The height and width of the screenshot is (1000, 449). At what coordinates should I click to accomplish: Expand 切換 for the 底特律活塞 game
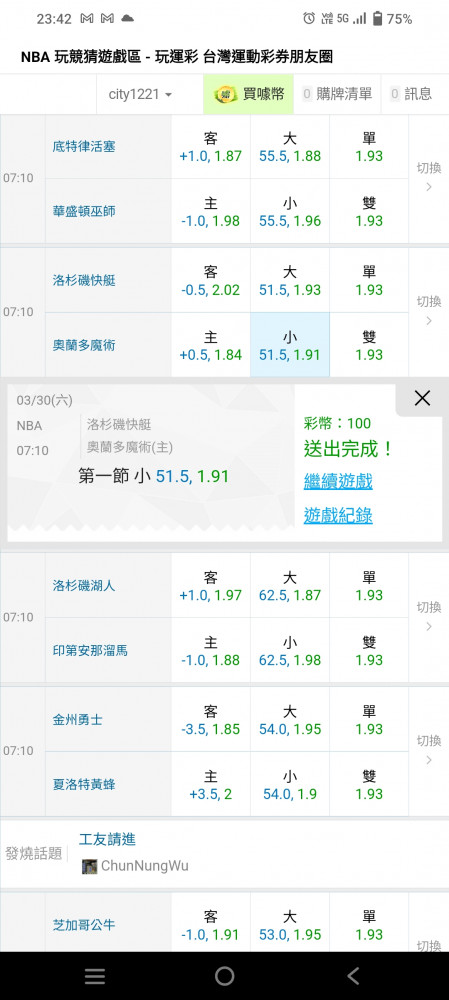point(429,177)
